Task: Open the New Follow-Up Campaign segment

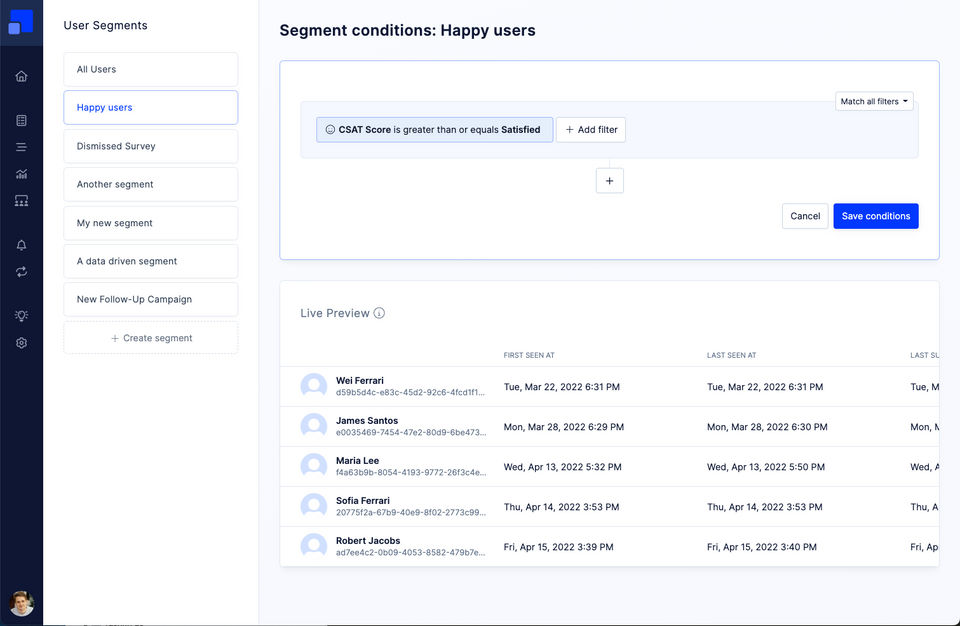Action: click(x=150, y=299)
